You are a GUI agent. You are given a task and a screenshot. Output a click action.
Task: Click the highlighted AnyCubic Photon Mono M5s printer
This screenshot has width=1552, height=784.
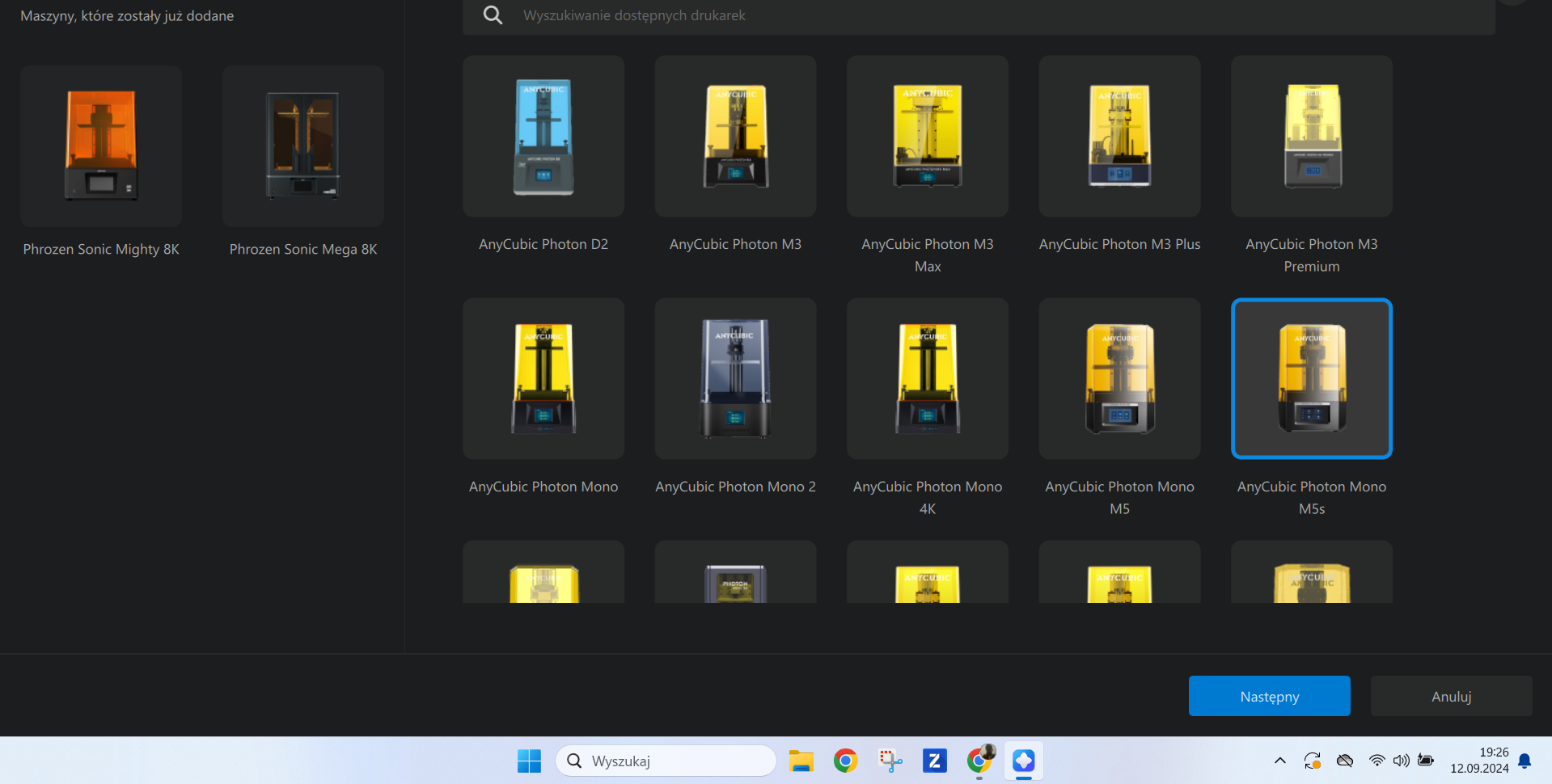[x=1312, y=378]
